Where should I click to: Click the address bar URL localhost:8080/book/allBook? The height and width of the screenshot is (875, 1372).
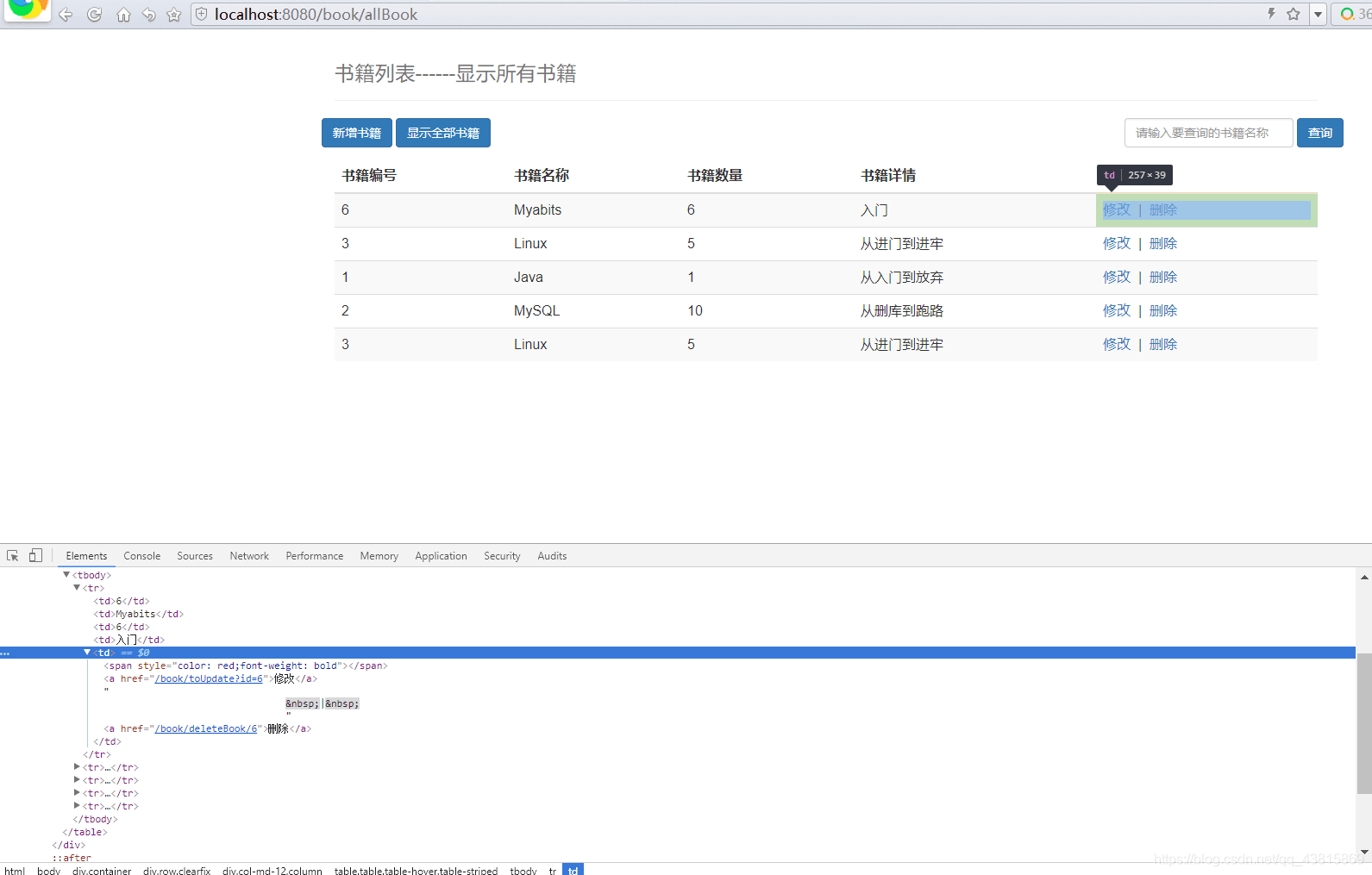[316, 15]
